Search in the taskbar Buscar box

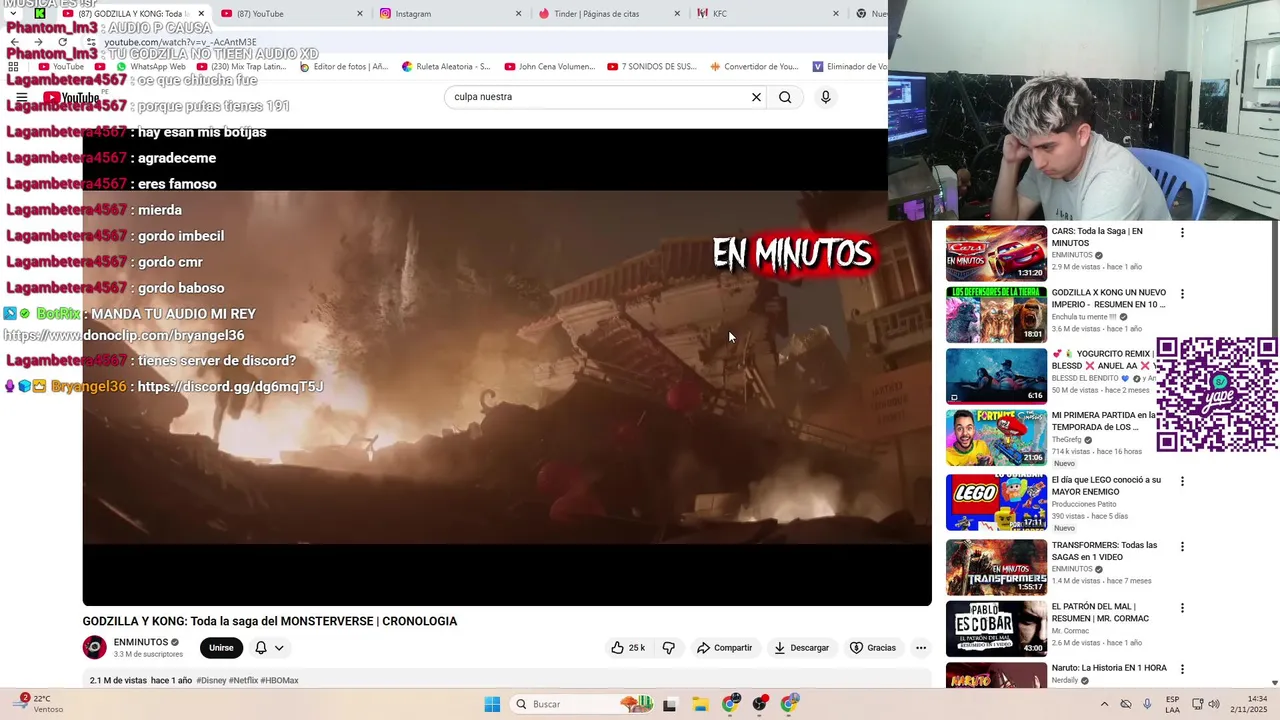click(582, 704)
